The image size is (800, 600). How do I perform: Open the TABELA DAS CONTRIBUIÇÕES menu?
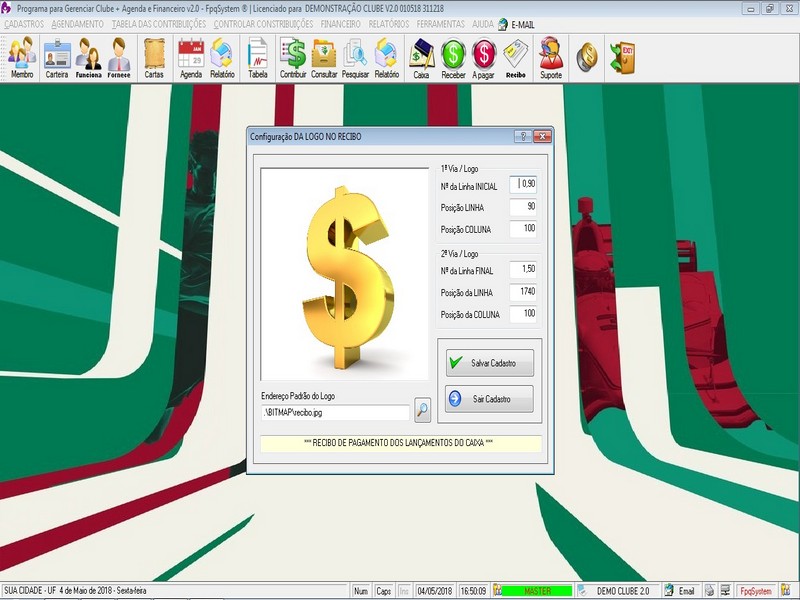pyautogui.click(x=159, y=24)
